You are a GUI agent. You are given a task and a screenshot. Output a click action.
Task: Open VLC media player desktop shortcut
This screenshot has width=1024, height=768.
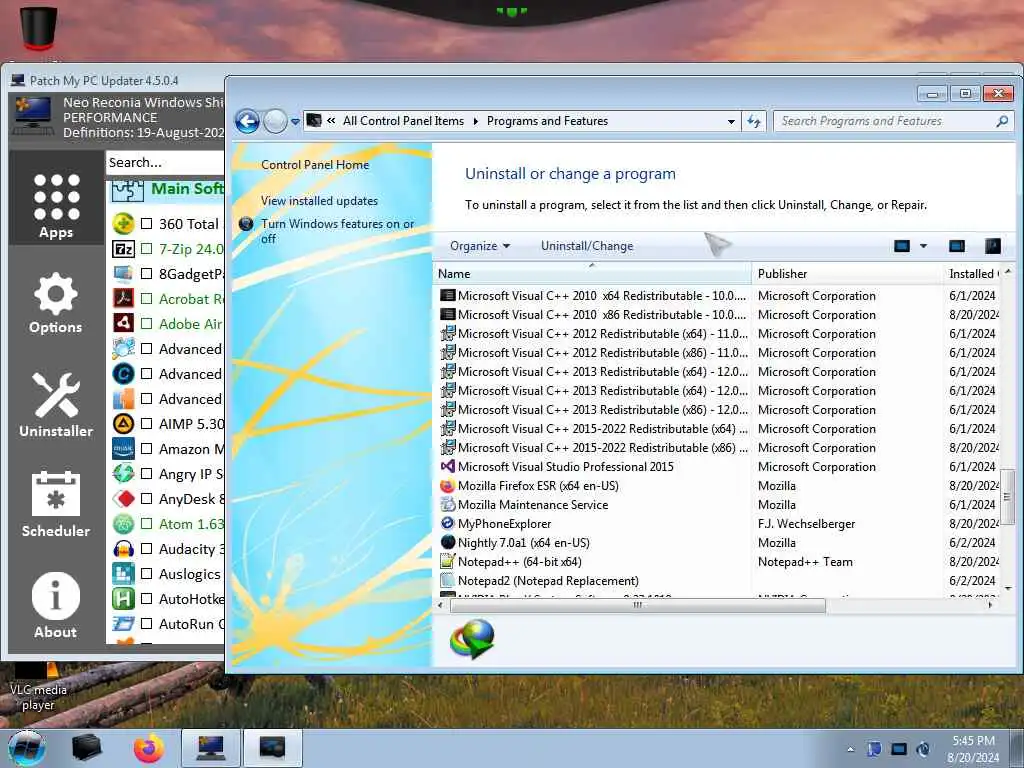(x=38, y=687)
